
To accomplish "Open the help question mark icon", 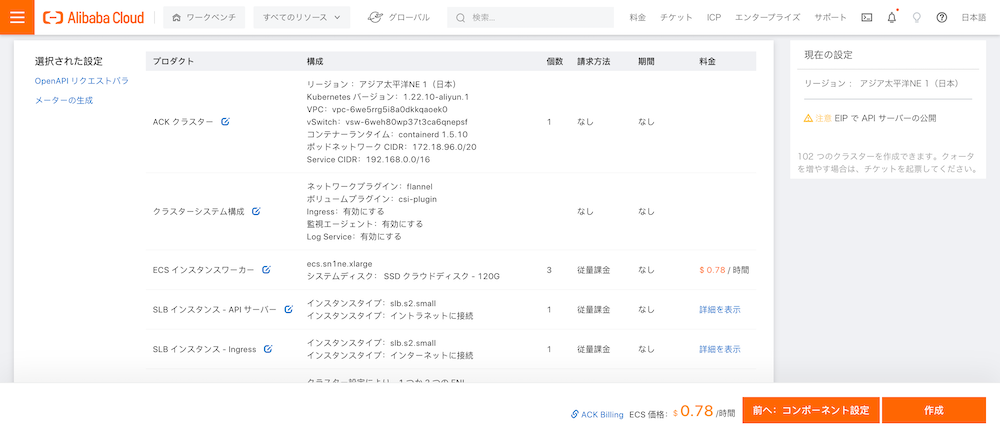I will pos(941,17).
